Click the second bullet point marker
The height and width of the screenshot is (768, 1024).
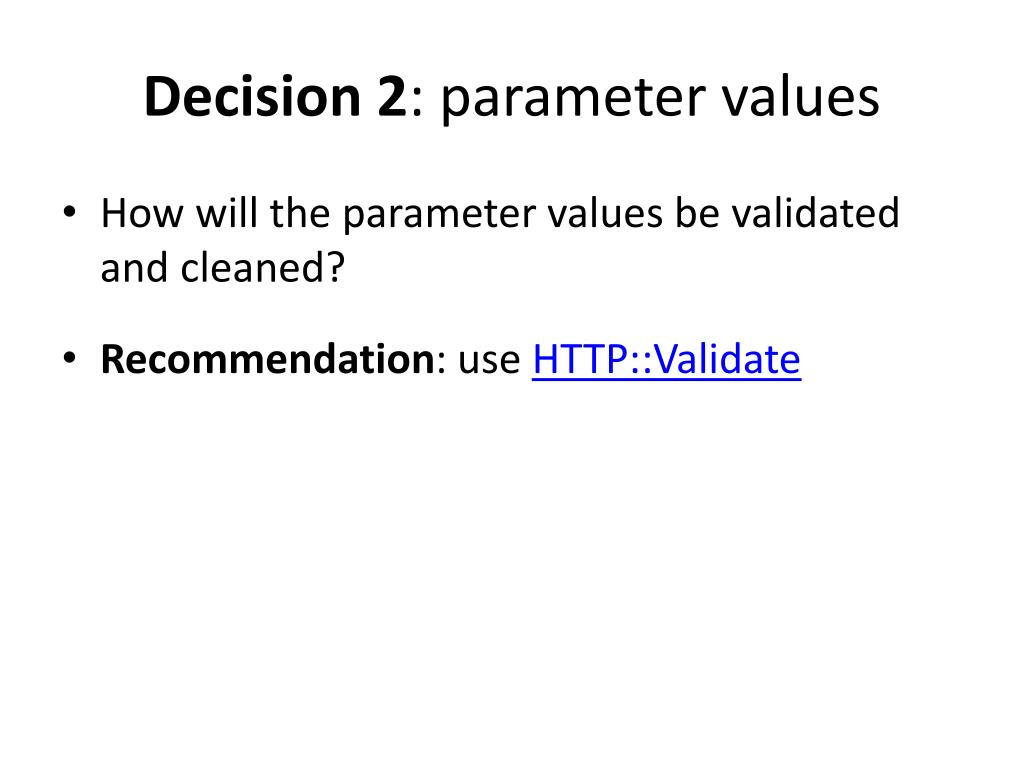click(x=68, y=360)
